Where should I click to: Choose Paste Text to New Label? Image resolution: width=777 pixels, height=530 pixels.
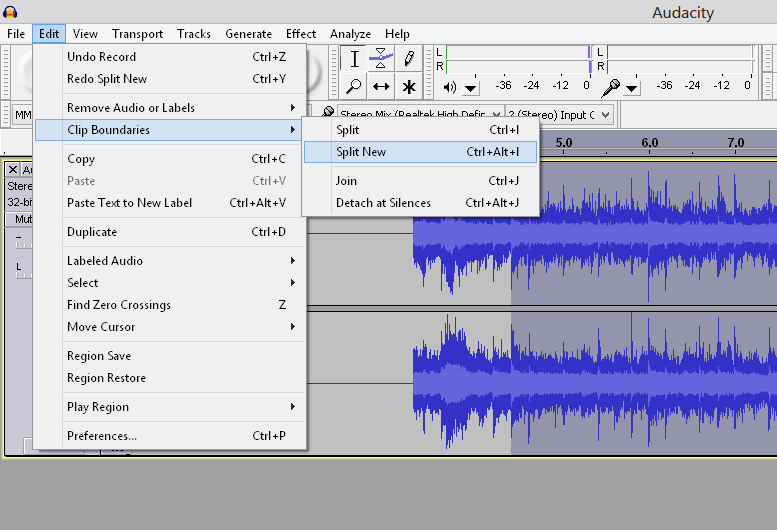pyautogui.click(x=169, y=203)
